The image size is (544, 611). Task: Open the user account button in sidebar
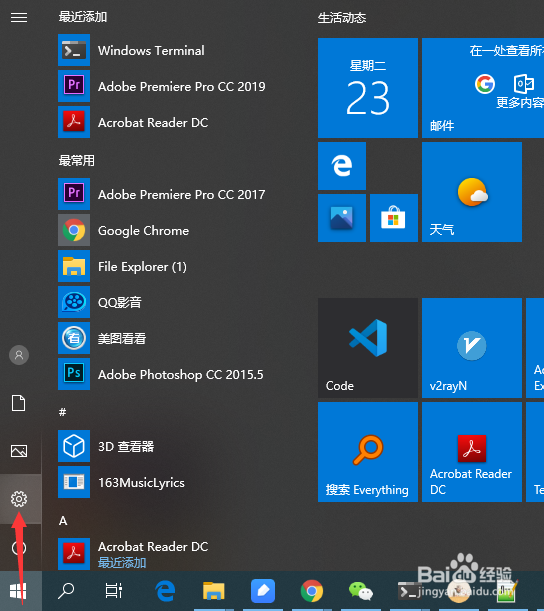(19, 355)
